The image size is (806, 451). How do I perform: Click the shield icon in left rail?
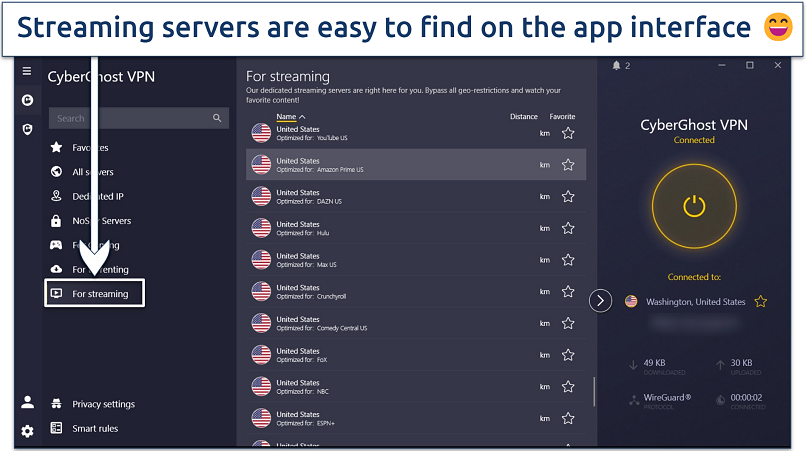27,129
